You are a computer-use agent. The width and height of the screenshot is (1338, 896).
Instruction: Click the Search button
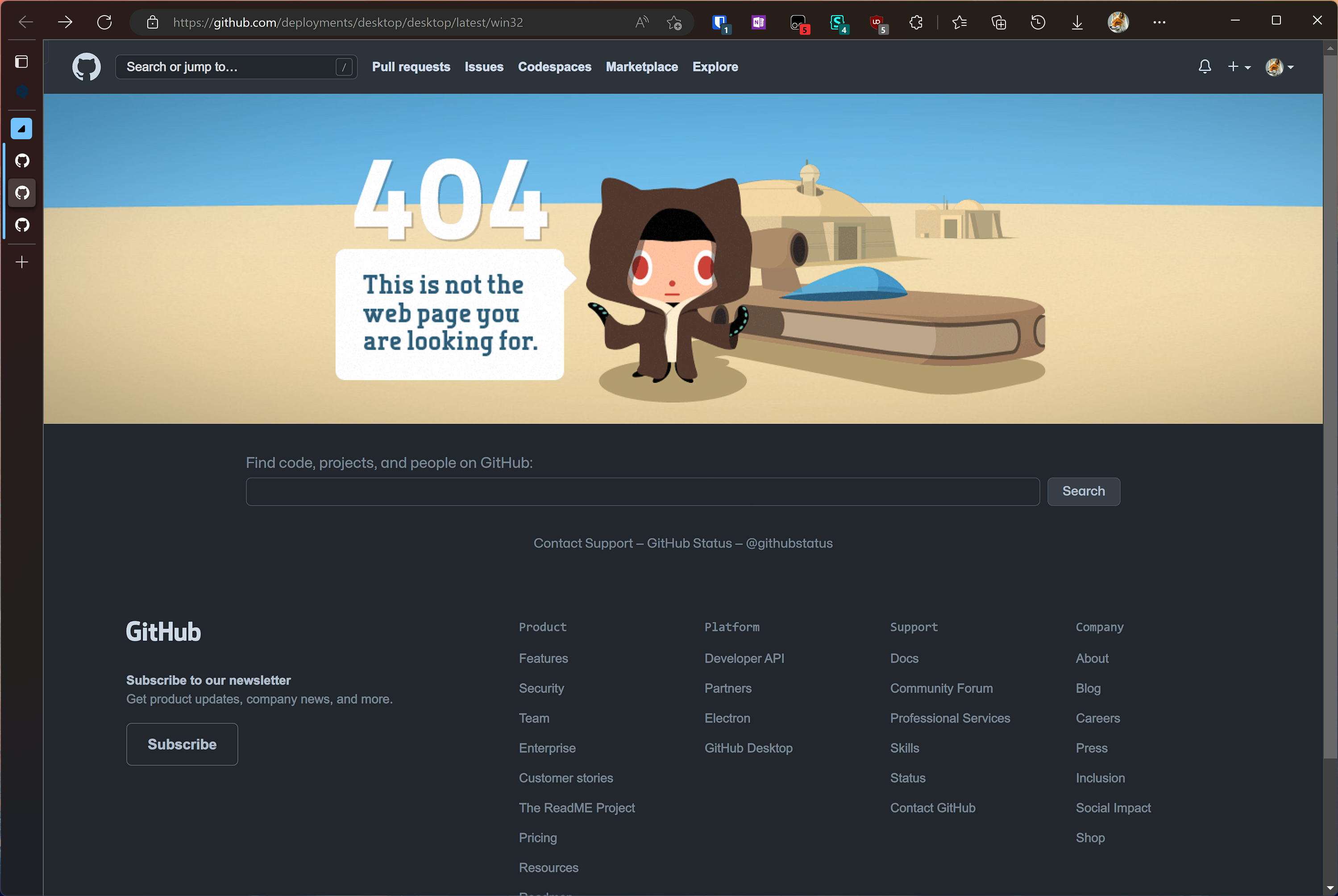(x=1083, y=491)
